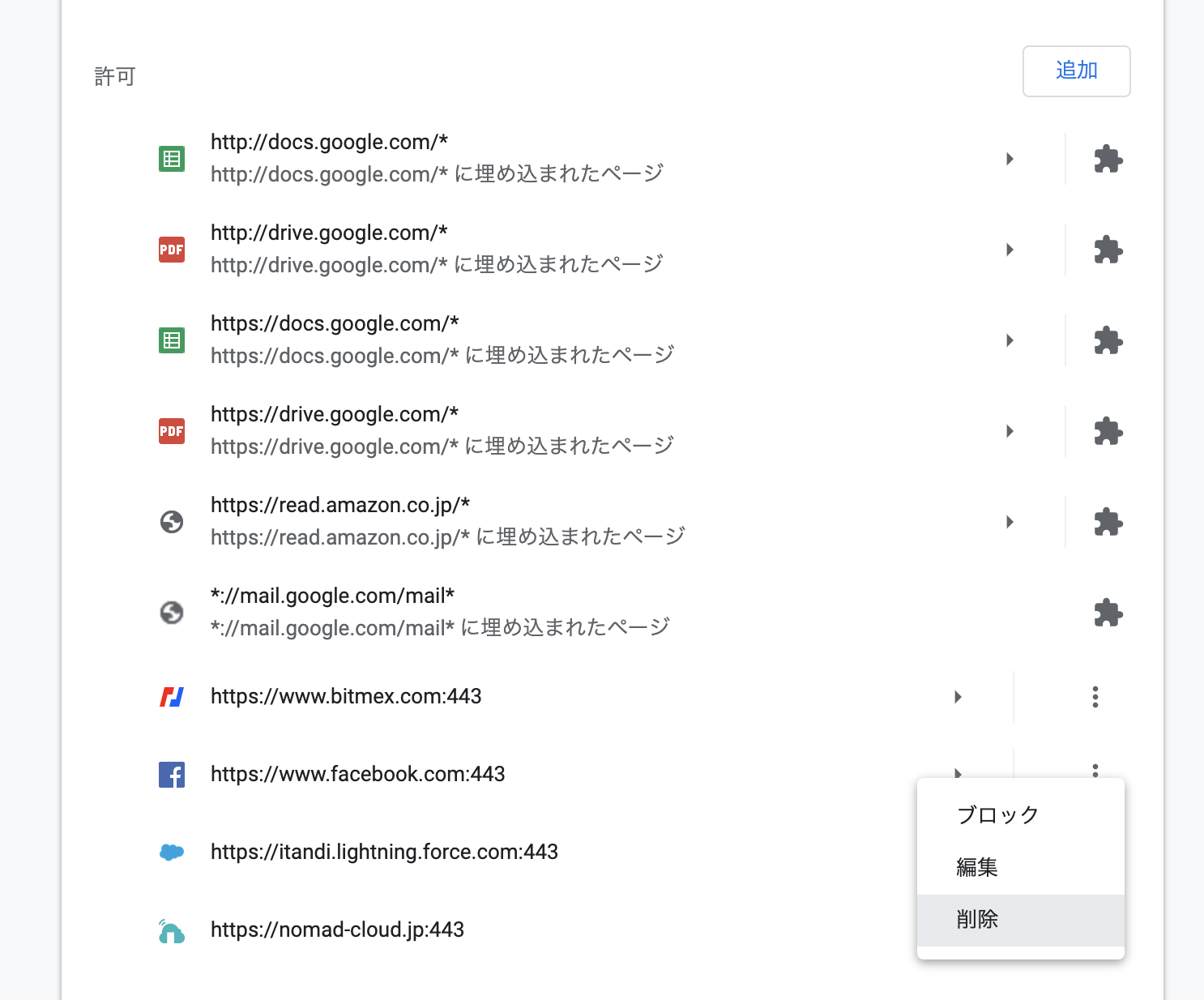Click PDF favicon of https://drive.google.com/*
1204x1000 pixels.
(172, 431)
